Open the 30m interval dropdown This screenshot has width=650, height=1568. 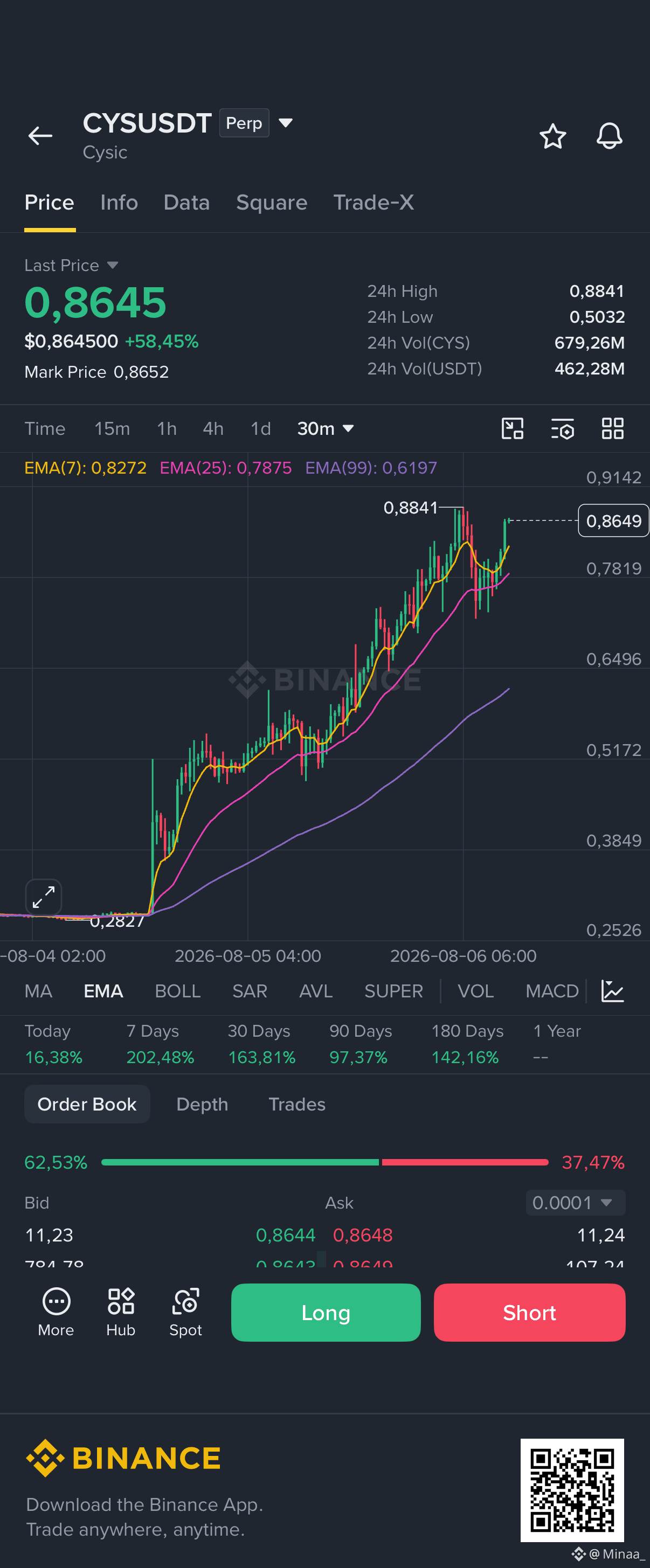click(325, 428)
